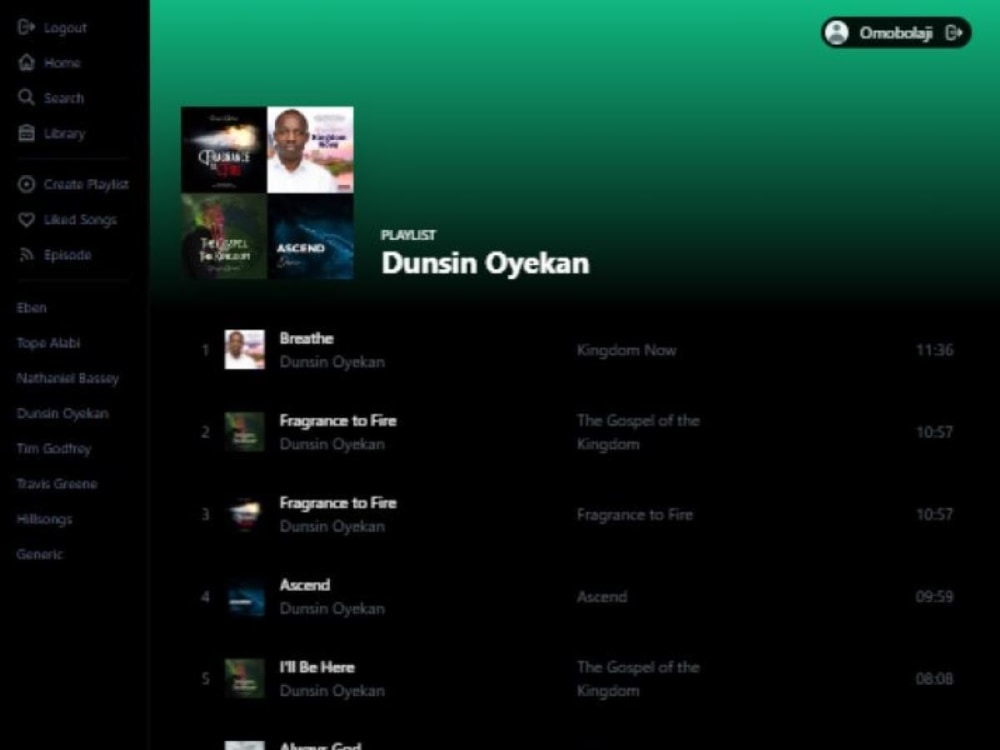Image resolution: width=1000 pixels, height=750 pixels.
Task: Open the Eben playlist
Action: pyautogui.click(x=31, y=307)
